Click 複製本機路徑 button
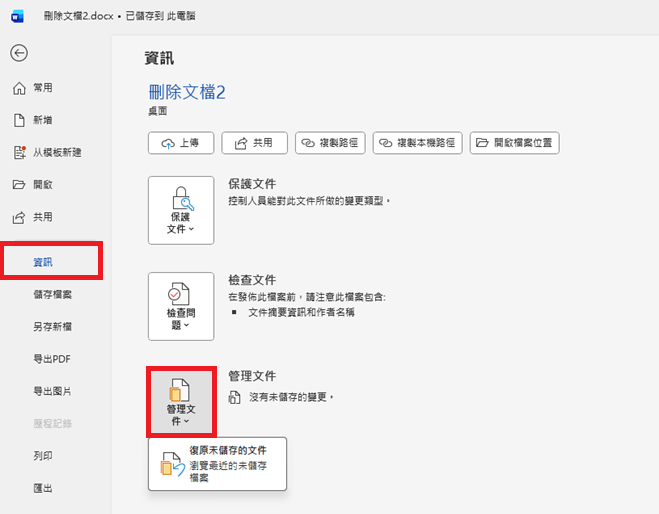Viewport: 659px width, 514px height. coord(418,143)
